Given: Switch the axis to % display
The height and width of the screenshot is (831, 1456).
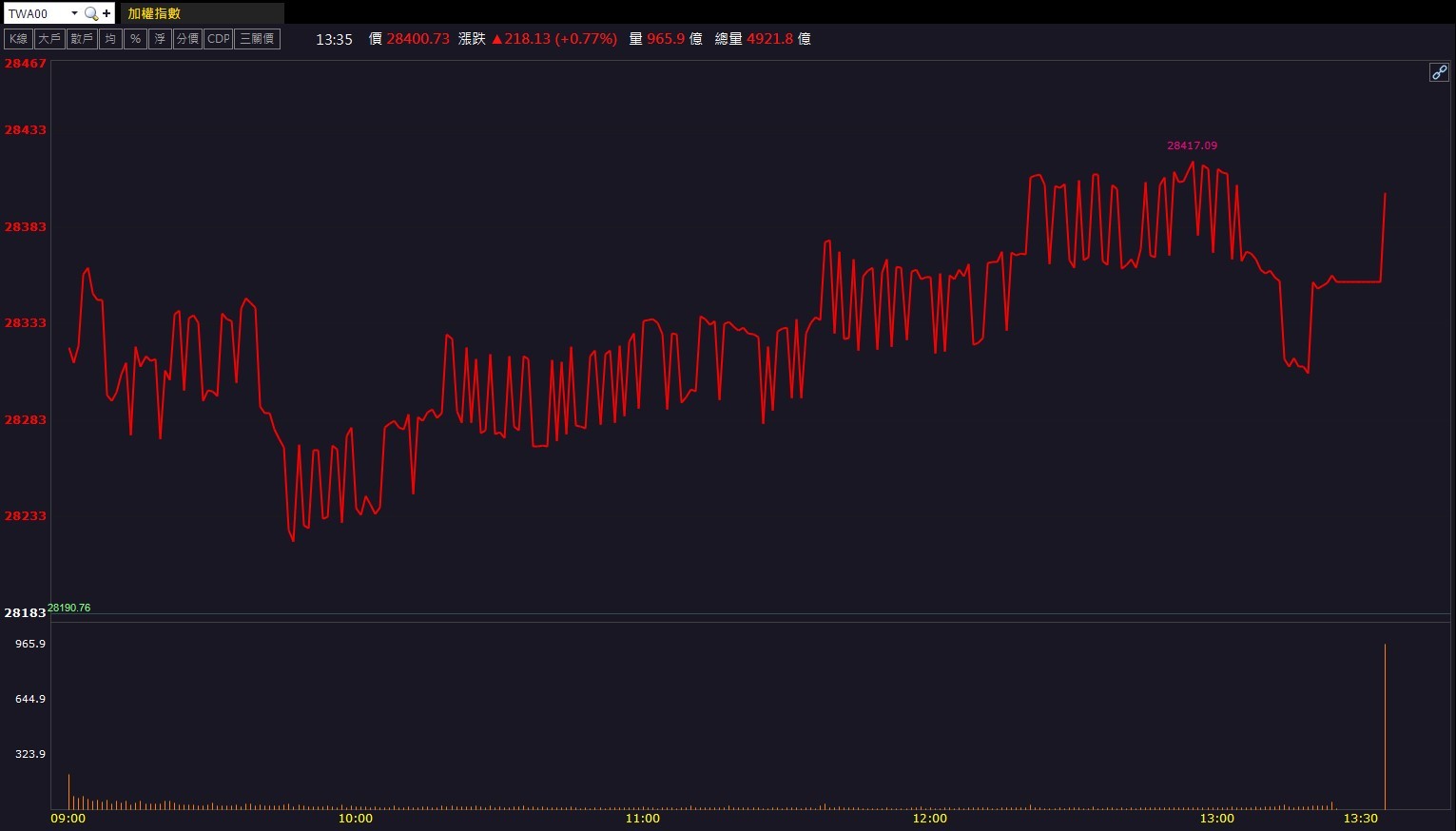Looking at the screenshot, I should (x=136, y=39).
